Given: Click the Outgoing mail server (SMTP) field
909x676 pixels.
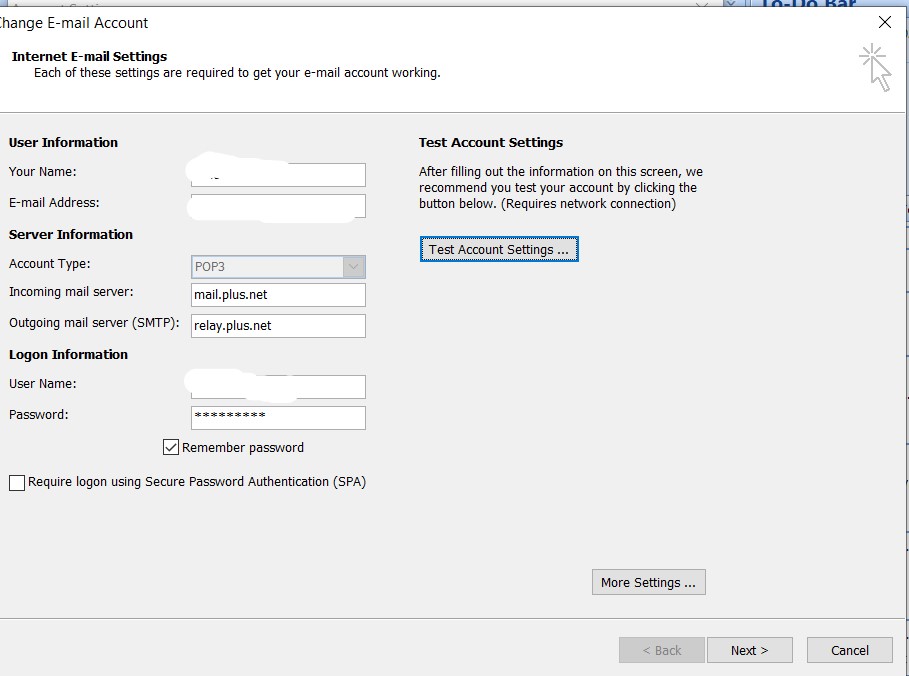Looking at the screenshot, I should click(x=278, y=326).
